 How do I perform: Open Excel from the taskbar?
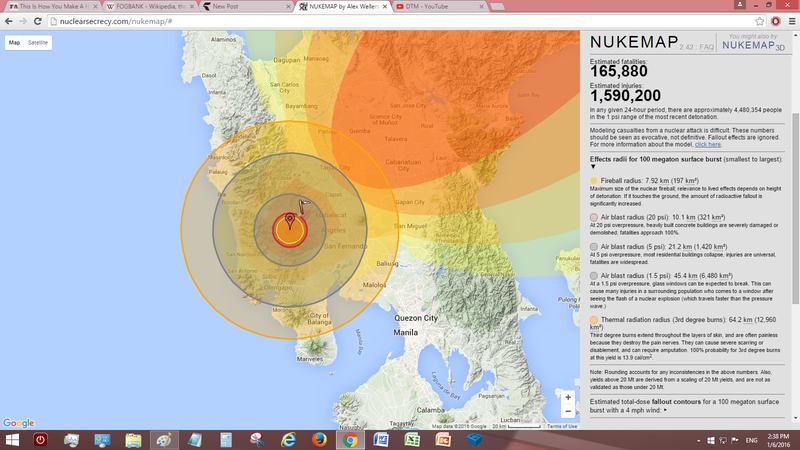click(x=412, y=440)
